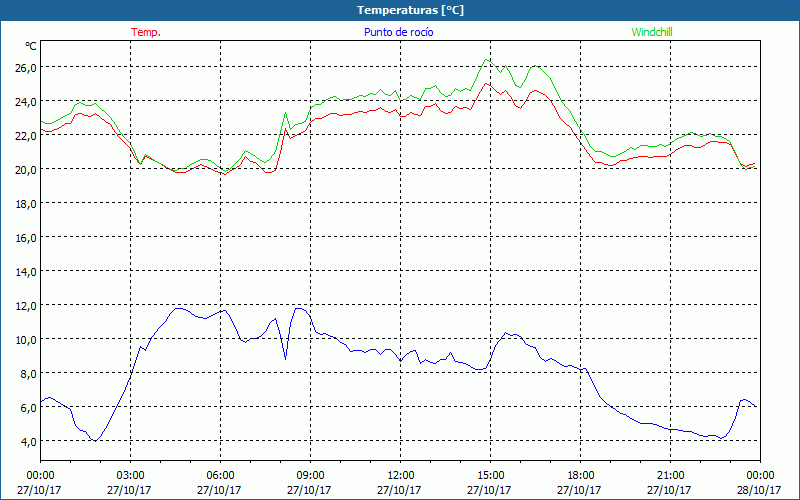
Task: Click the 20,0 y-axis value
Action: (x=26, y=169)
